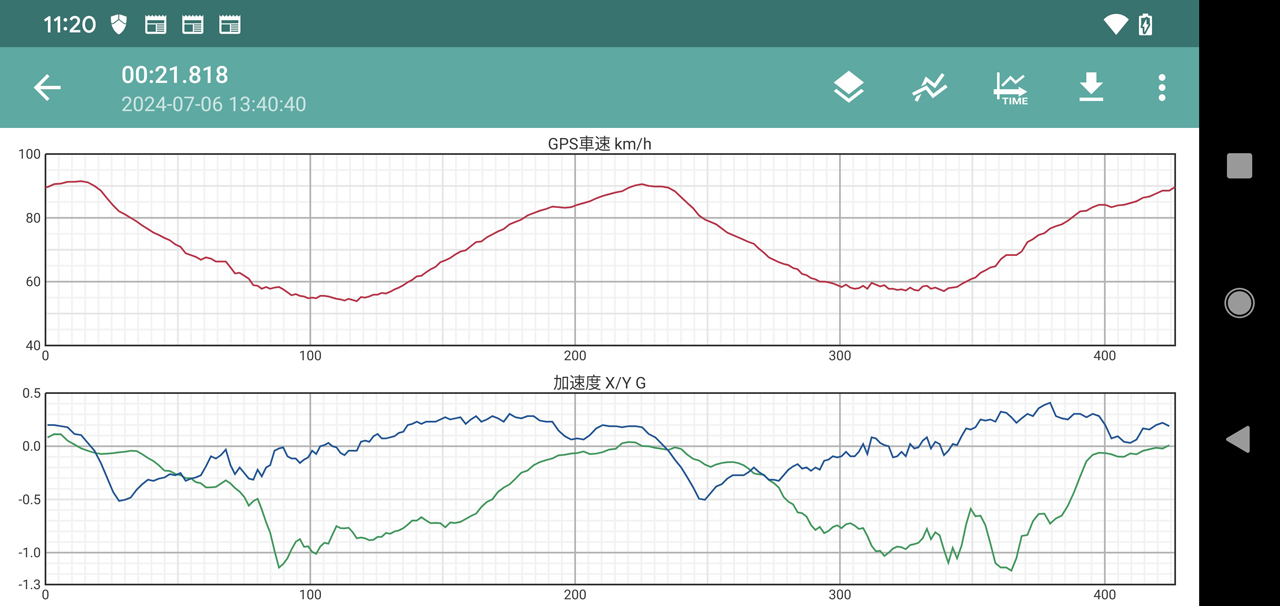Select the GPS車速 km/h chart title
1280x606 pixels.
coord(599,144)
